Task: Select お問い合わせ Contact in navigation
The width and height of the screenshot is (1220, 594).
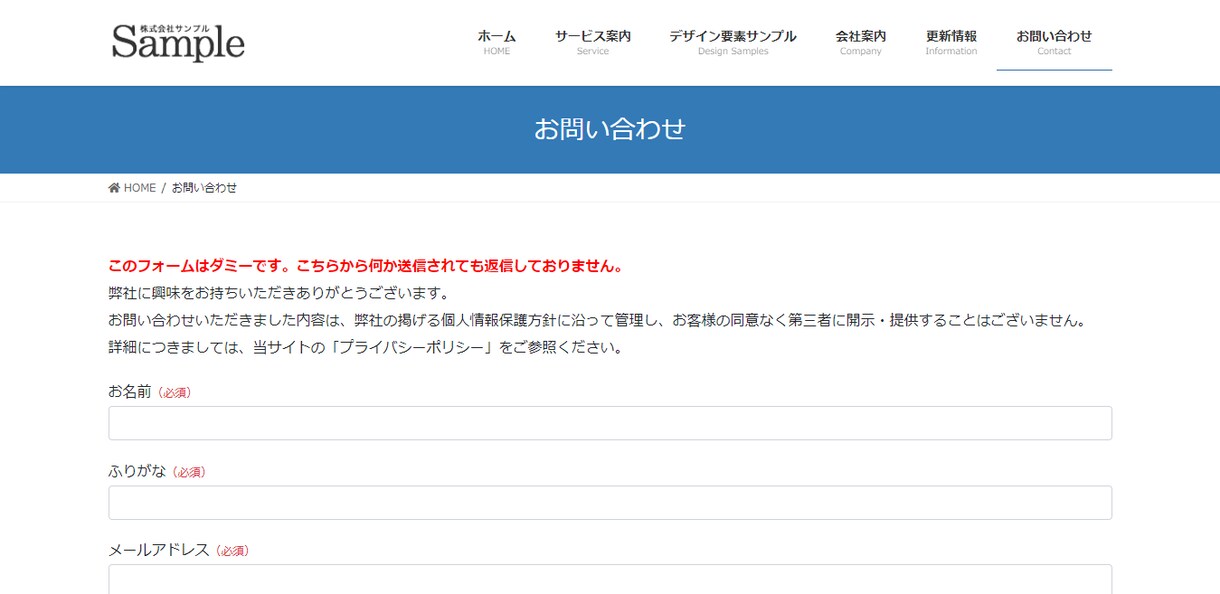Action: tap(1054, 42)
